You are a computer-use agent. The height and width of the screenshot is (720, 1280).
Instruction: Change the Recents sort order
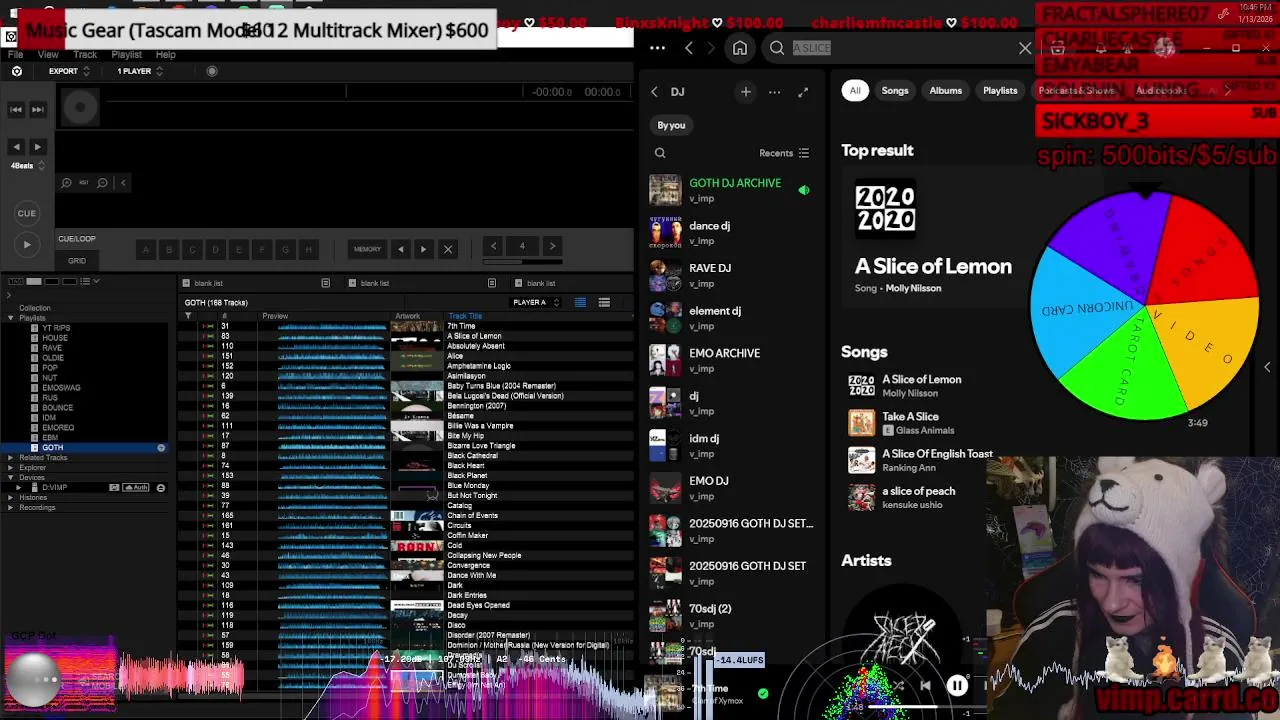(x=784, y=153)
